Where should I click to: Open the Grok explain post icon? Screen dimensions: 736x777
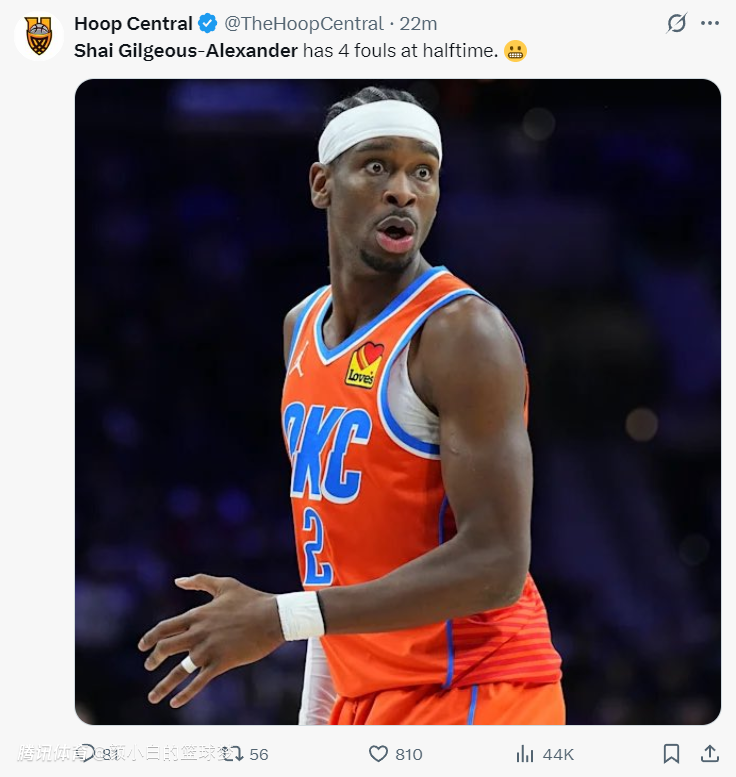pos(677,23)
